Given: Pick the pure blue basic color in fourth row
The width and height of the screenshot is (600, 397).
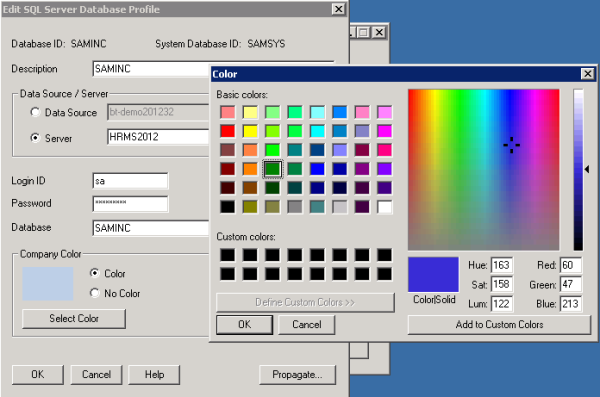Looking at the screenshot, I should [x=317, y=169].
